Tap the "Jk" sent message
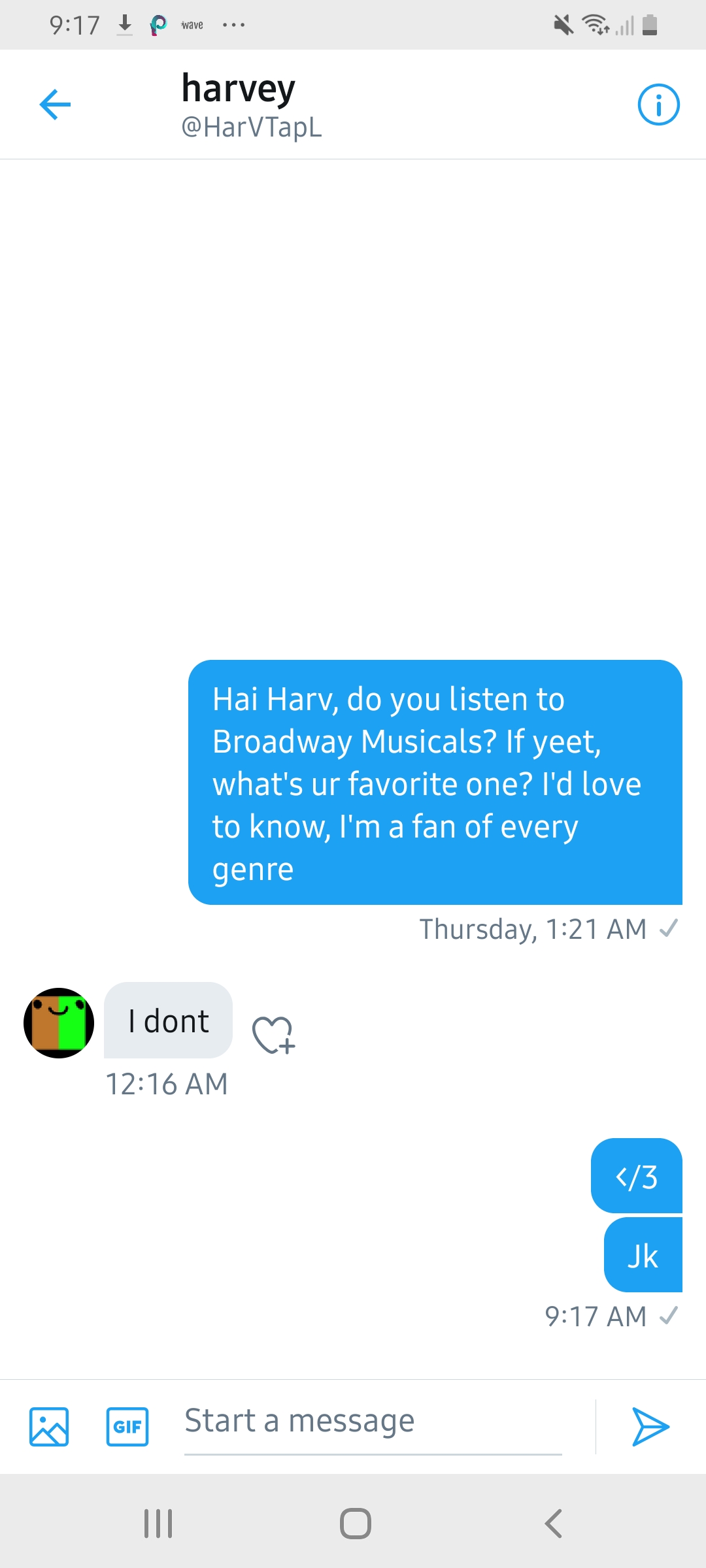 [643, 1255]
